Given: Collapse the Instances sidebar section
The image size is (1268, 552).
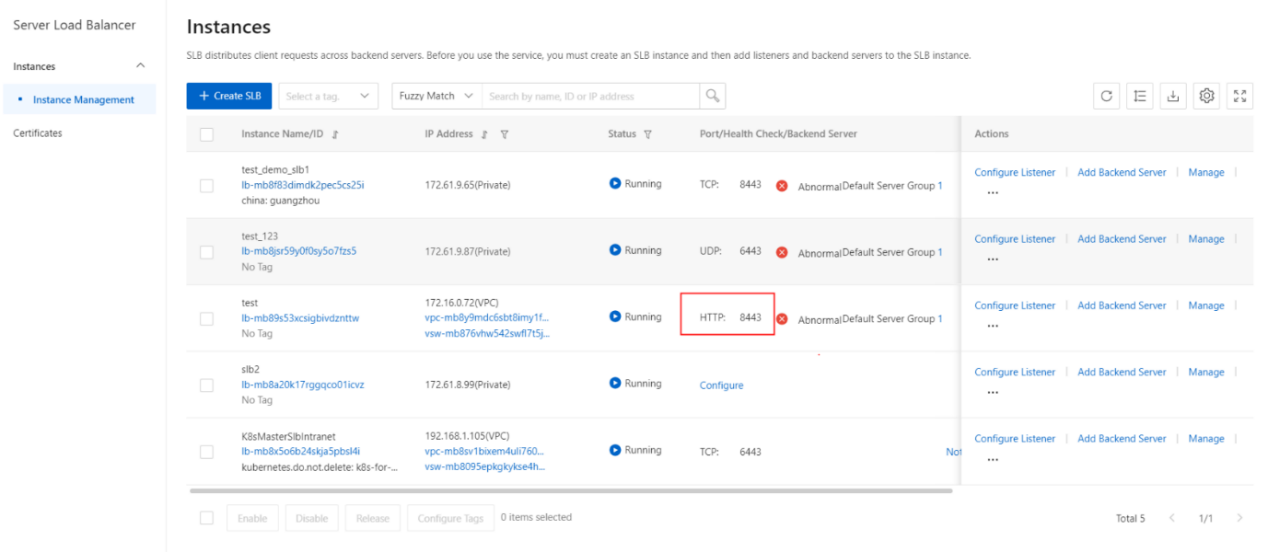Looking at the screenshot, I should (x=140, y=66).
